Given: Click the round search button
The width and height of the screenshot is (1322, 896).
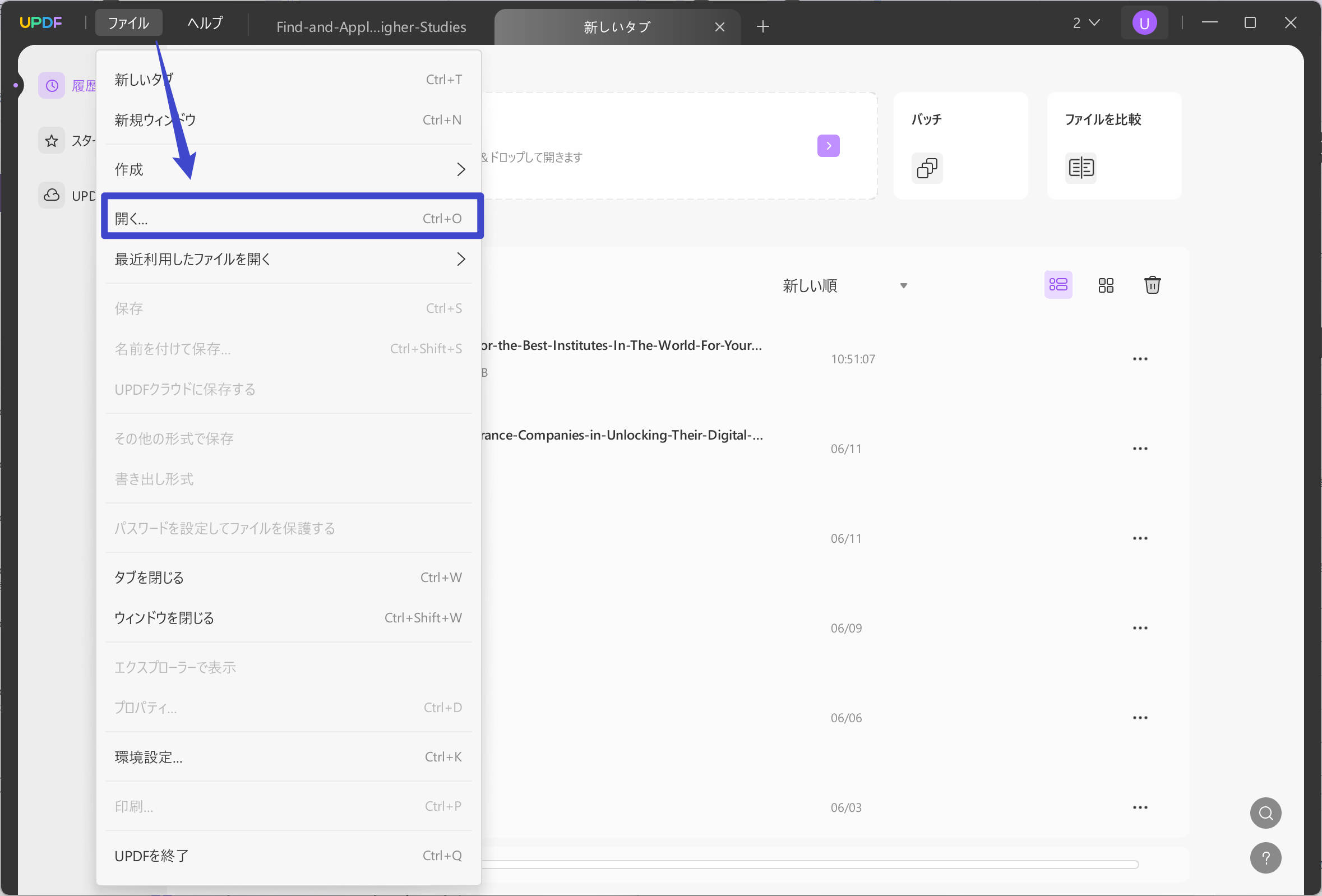Looking at the screenshot, I should [x=1265, y=813].
